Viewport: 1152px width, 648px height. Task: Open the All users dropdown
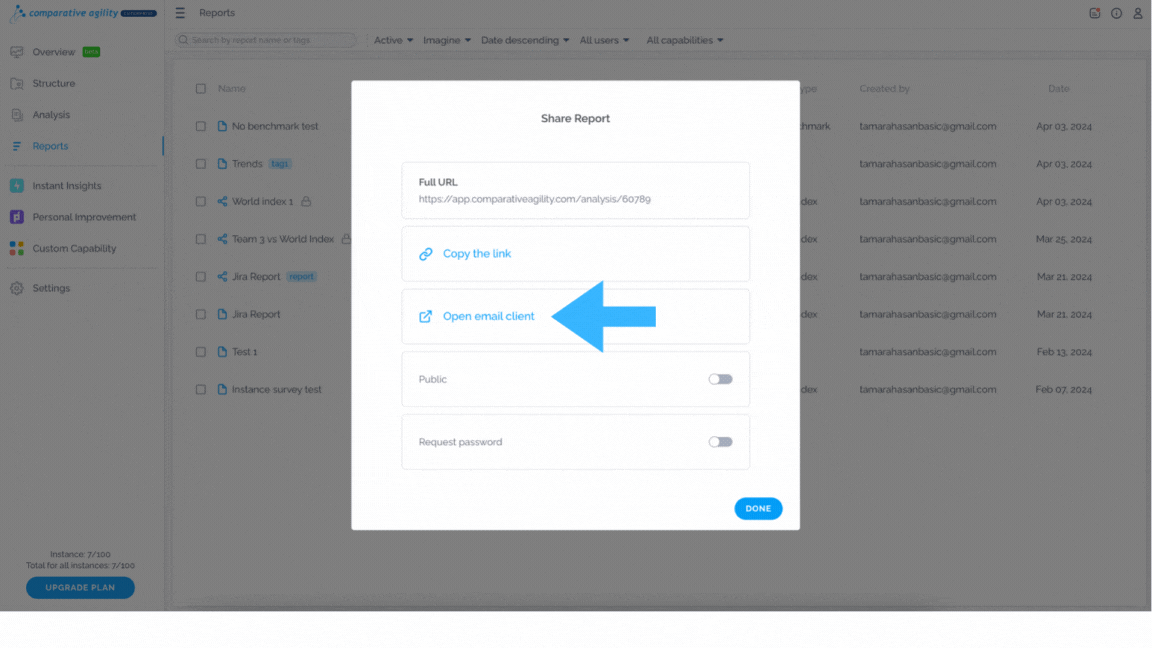(604, 40)
